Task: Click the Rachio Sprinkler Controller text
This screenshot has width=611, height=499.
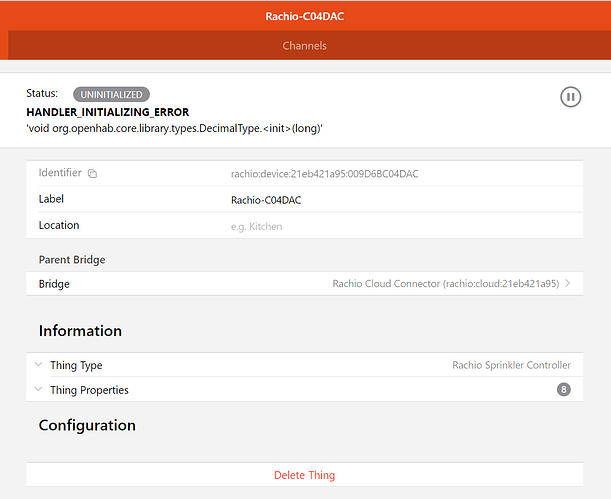Action: click(511, 365)
